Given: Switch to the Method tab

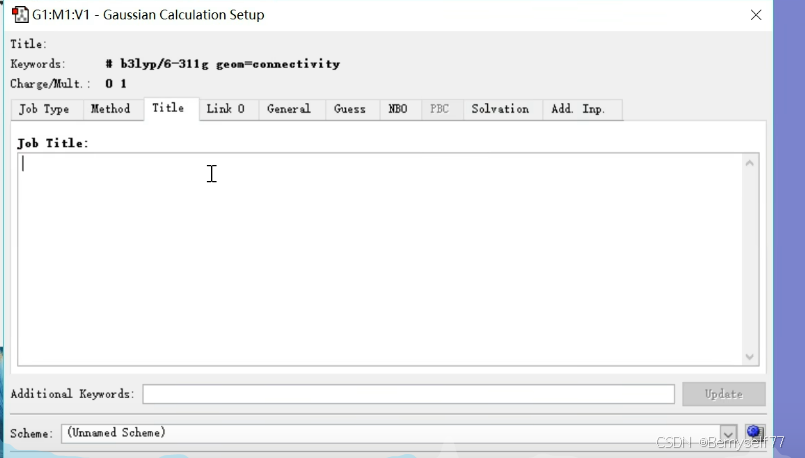Looking at the screenshot, I should [111, 109].
